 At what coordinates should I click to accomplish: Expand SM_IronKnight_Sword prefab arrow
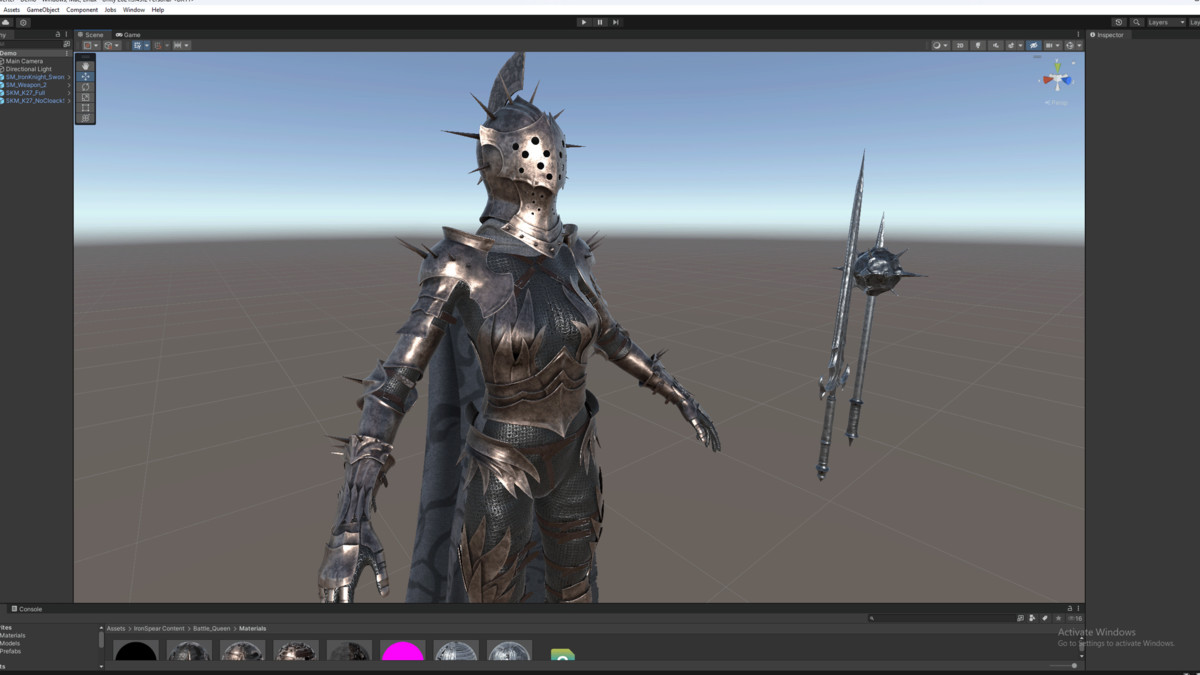69,77
